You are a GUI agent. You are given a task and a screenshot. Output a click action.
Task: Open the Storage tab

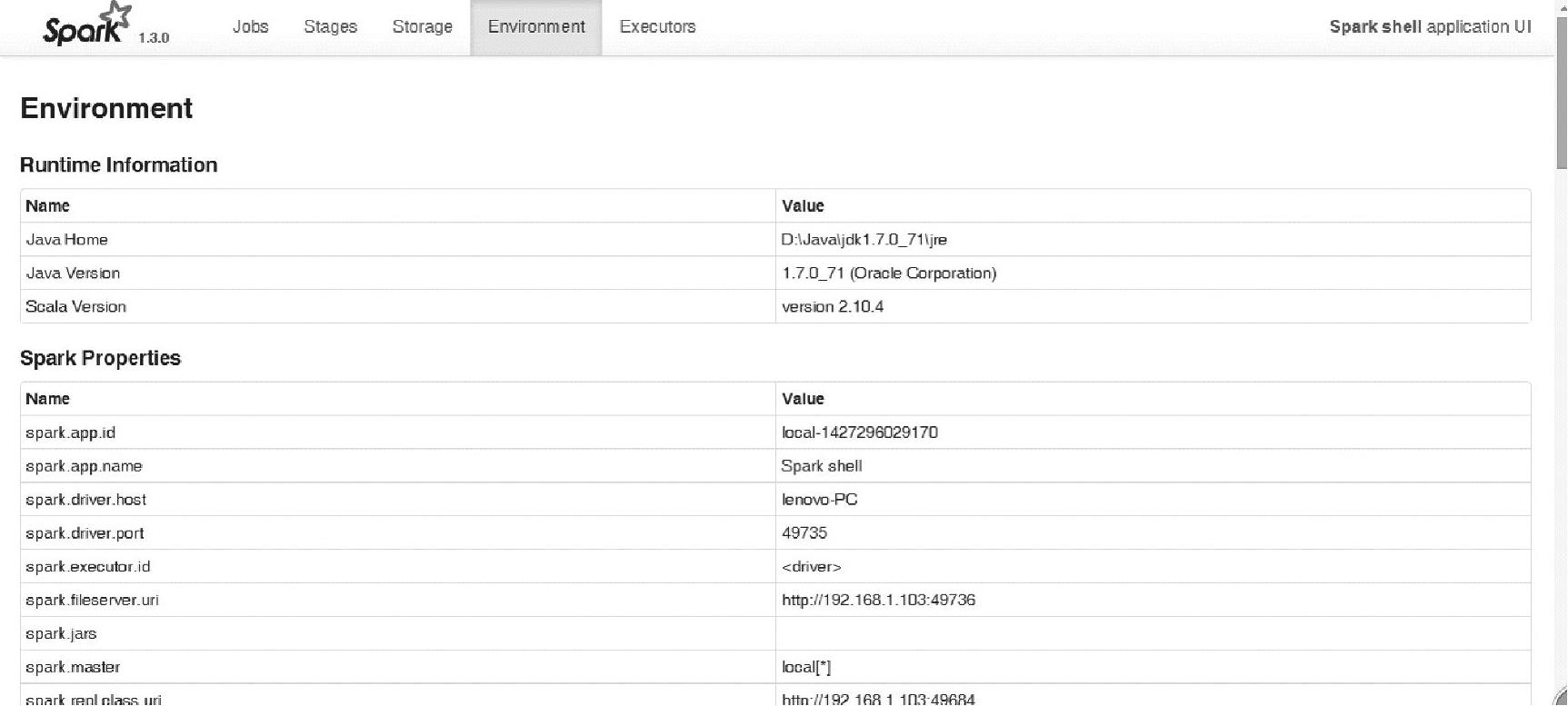coord(422,27)
